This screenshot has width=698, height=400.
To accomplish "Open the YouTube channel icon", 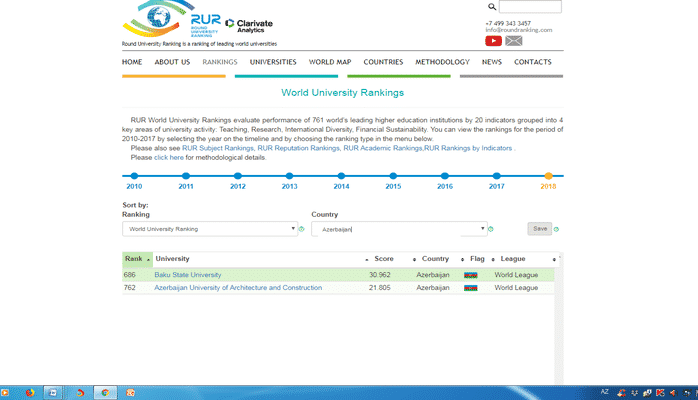I will (493, 41).
